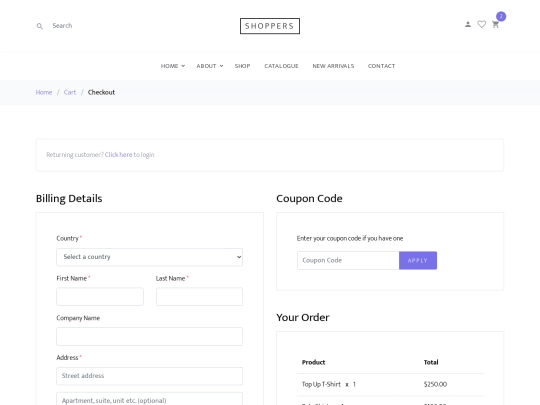540x405 pixels.
Task: Focus the Apartment, suite, unit field
Action: 149,399
